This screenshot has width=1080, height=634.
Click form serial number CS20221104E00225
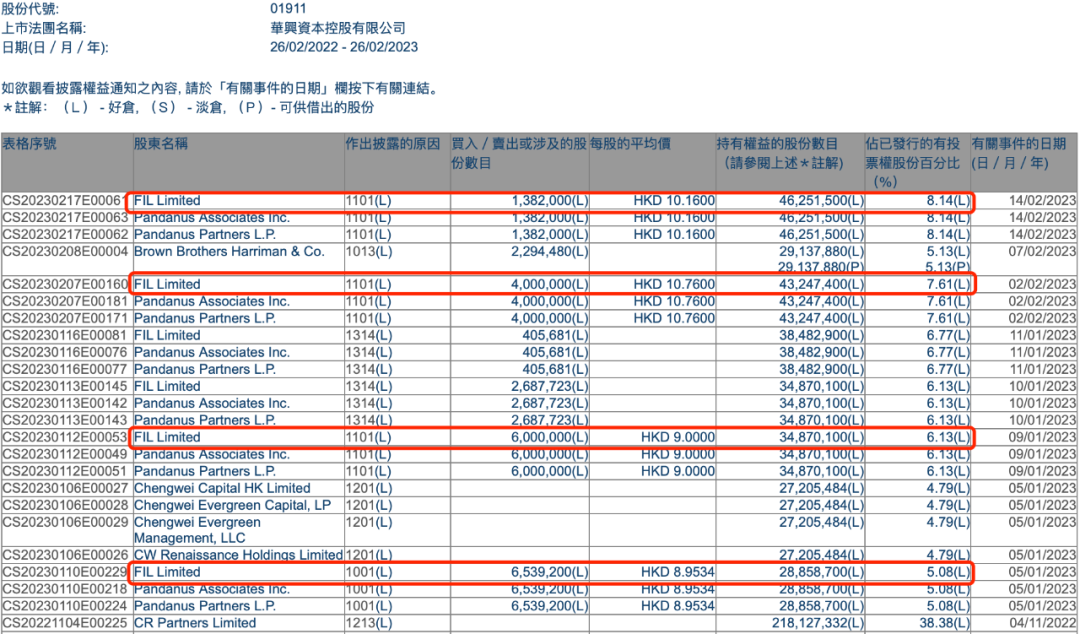[x=65, y=623]
